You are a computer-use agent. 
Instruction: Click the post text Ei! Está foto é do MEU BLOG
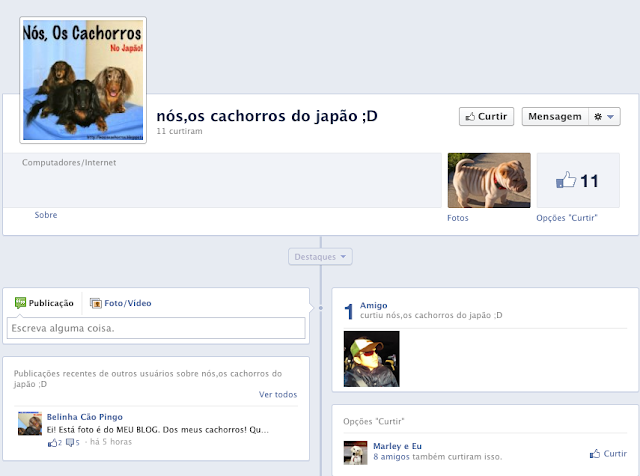coord(158,429)
